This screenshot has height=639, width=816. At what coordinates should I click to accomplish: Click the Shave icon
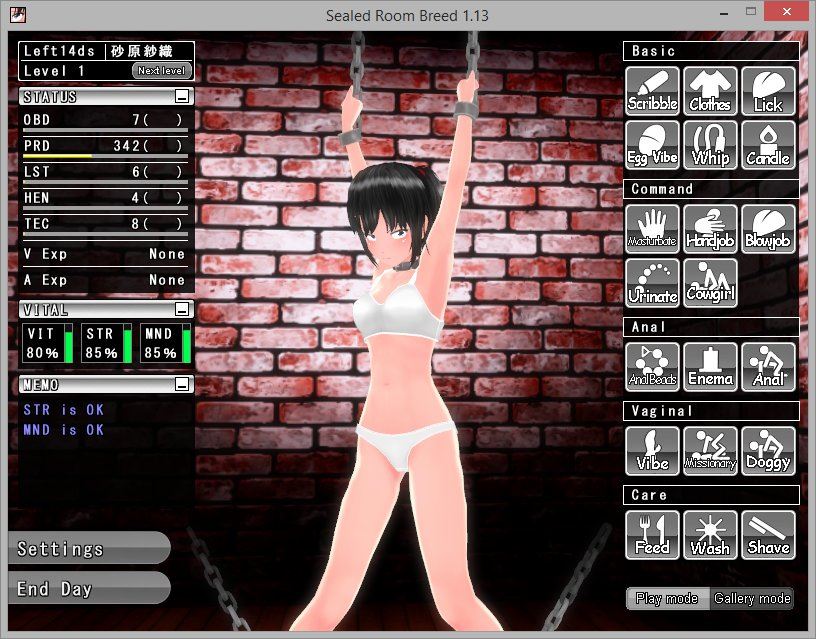769,534
